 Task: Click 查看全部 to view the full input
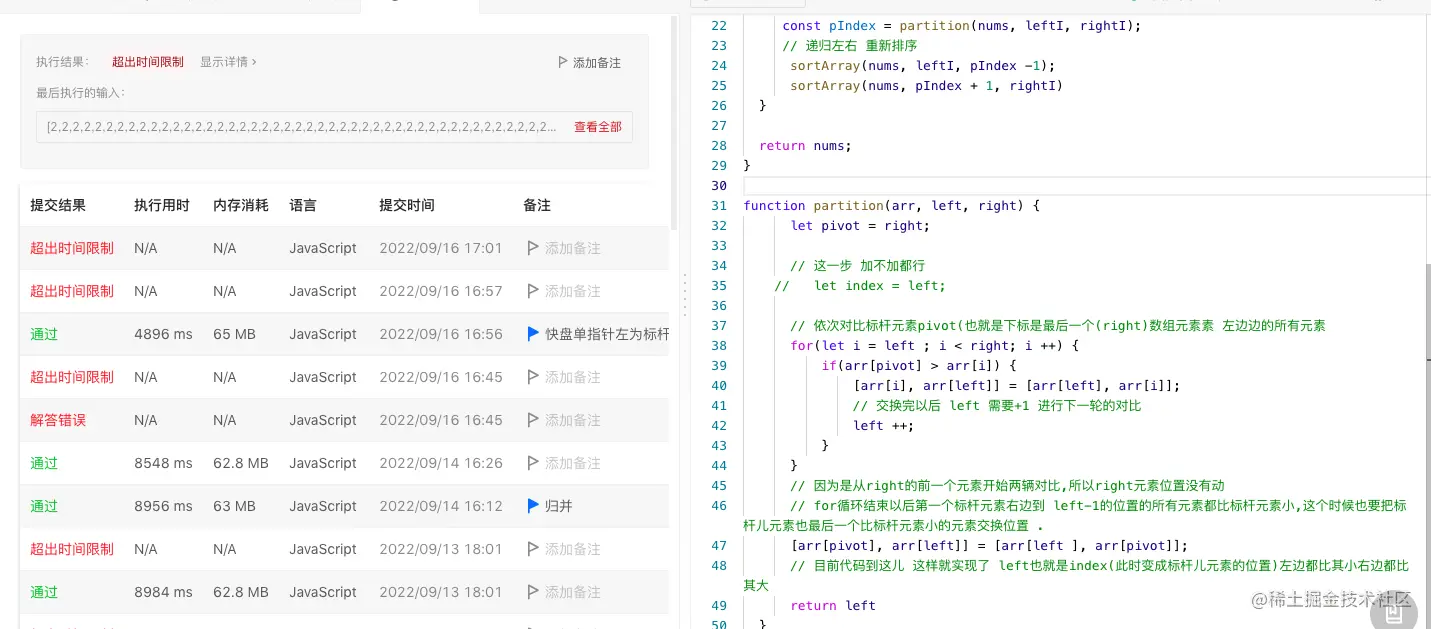[x=597, y=127]
